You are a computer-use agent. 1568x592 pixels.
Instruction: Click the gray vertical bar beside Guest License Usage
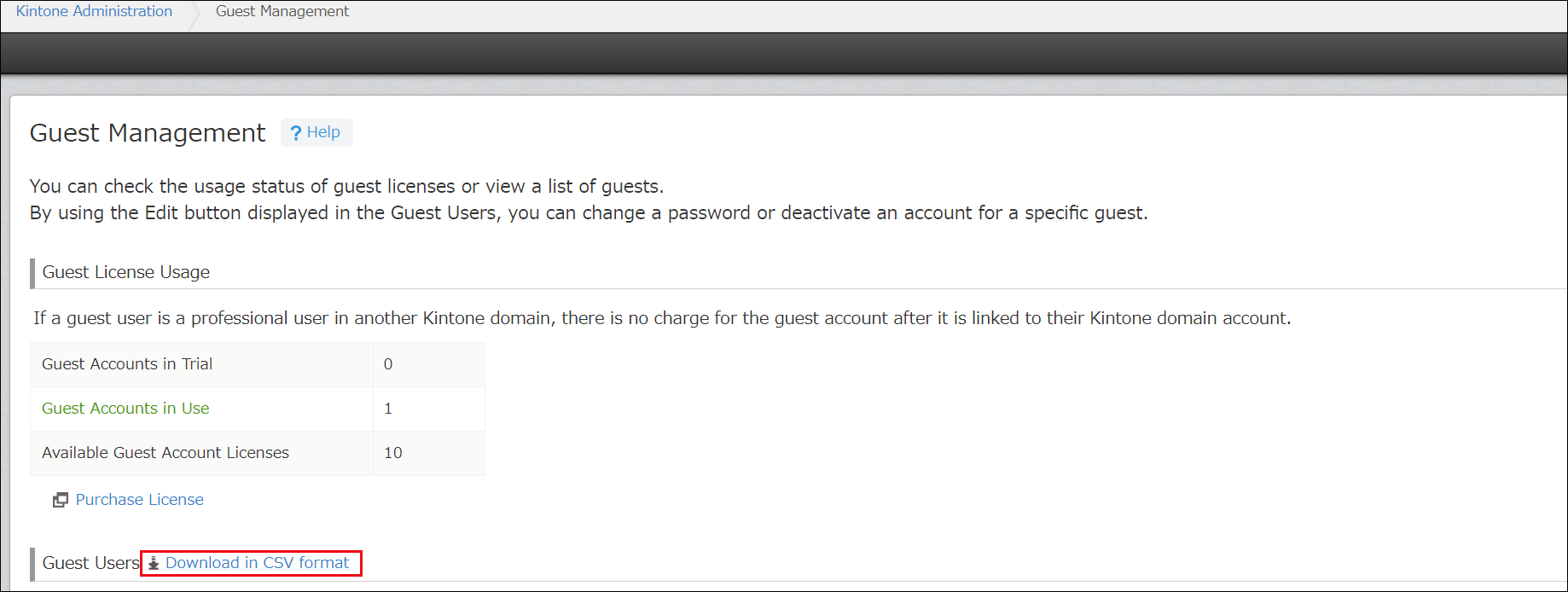[32, 271]
